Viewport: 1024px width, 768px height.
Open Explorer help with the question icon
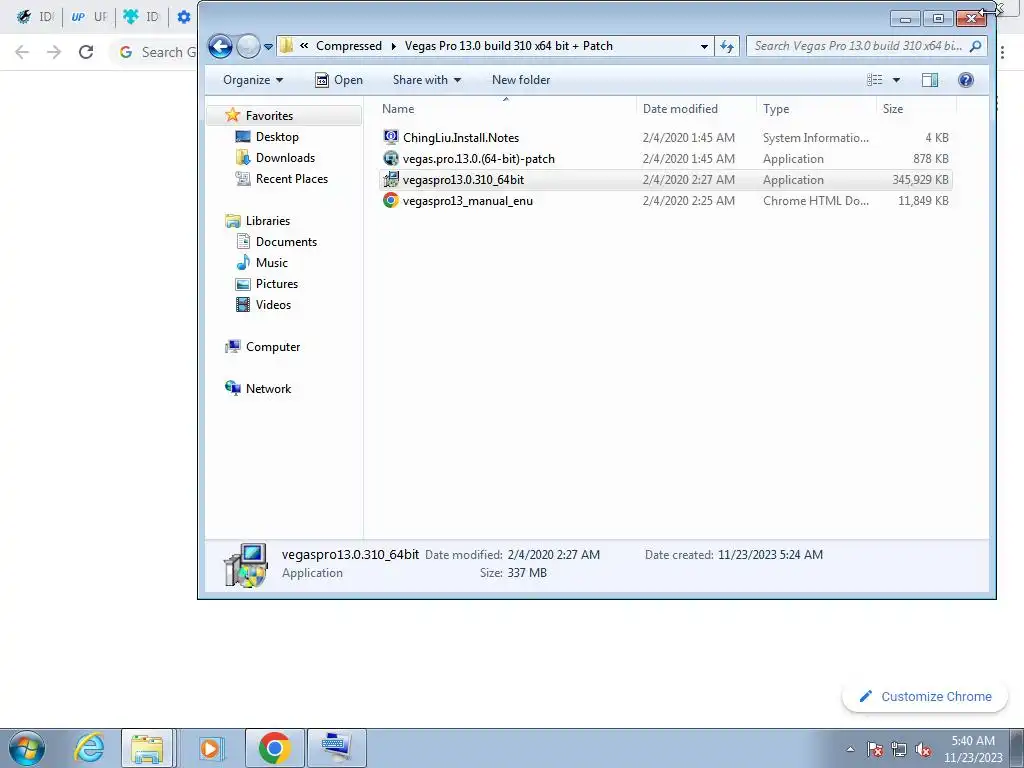coord(966,80)
